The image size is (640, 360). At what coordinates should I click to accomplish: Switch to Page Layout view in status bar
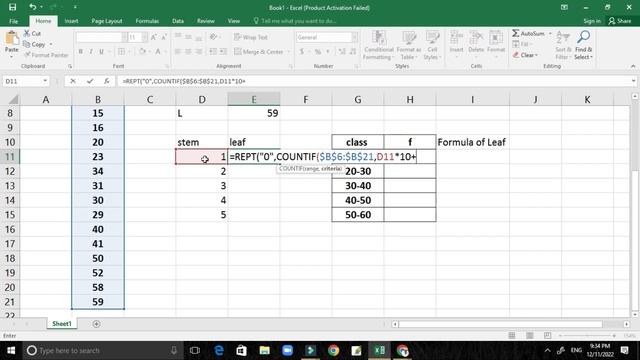(x=529, y=336)
